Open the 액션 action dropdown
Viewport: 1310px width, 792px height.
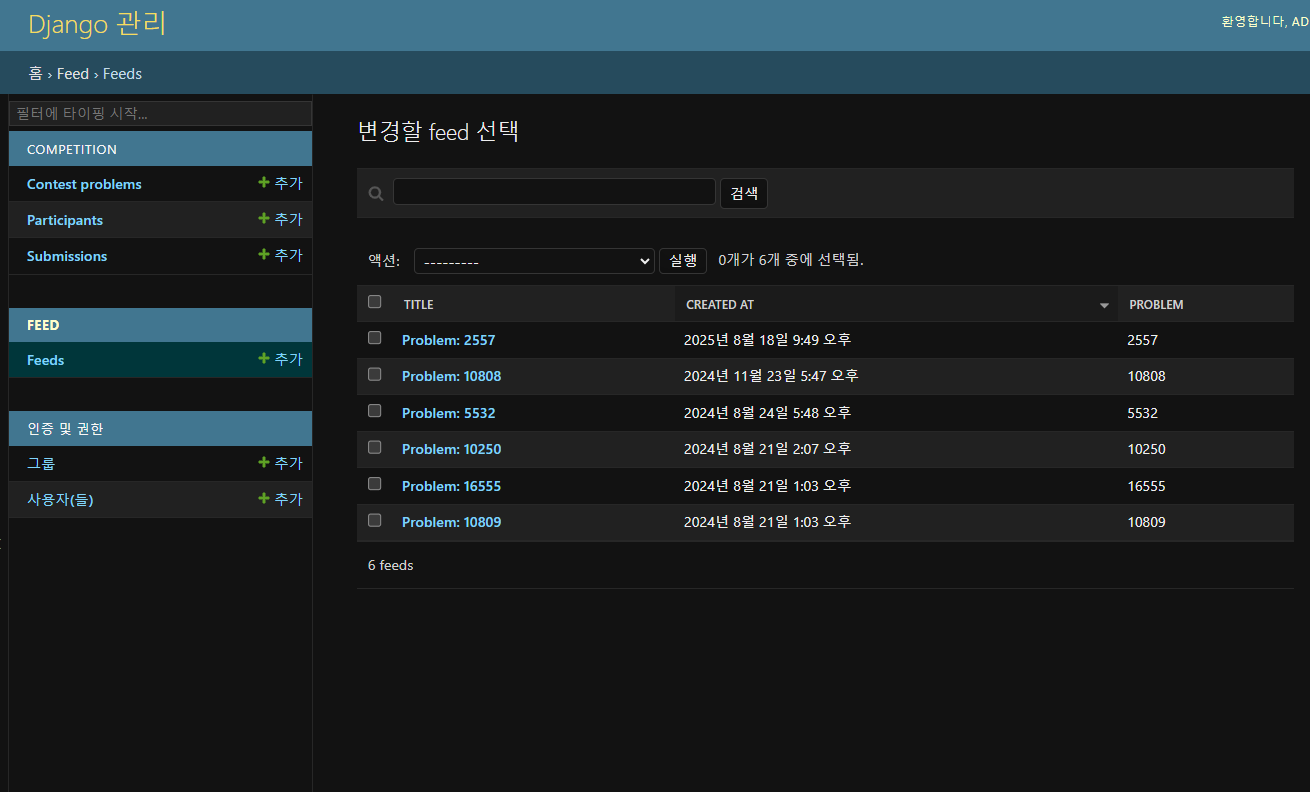[x=534, y=261]
